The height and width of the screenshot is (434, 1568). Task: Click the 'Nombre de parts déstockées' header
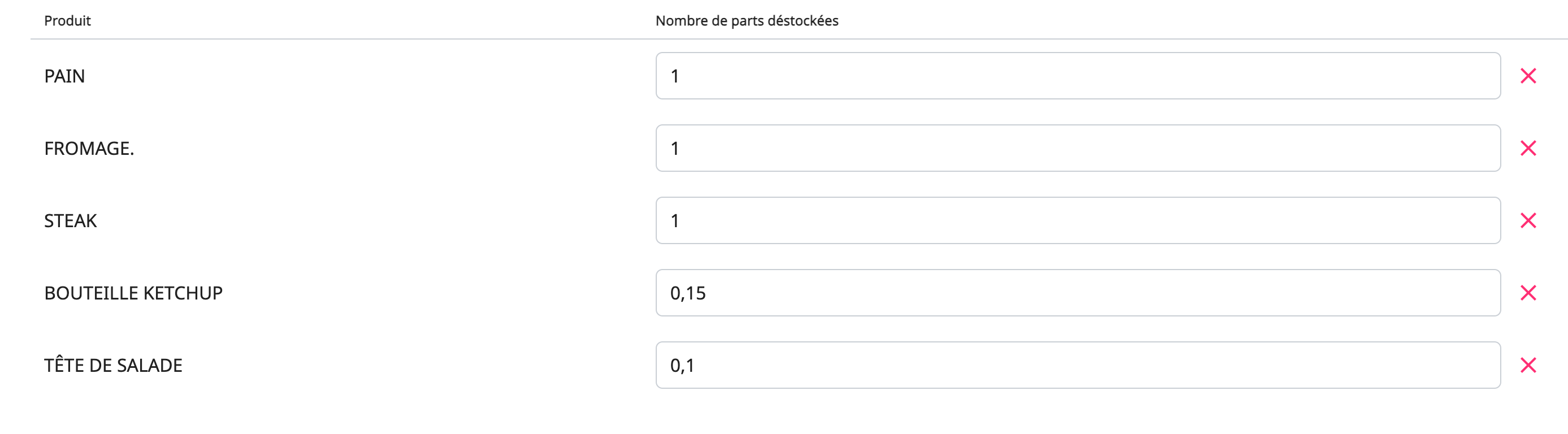pos(746,21)
